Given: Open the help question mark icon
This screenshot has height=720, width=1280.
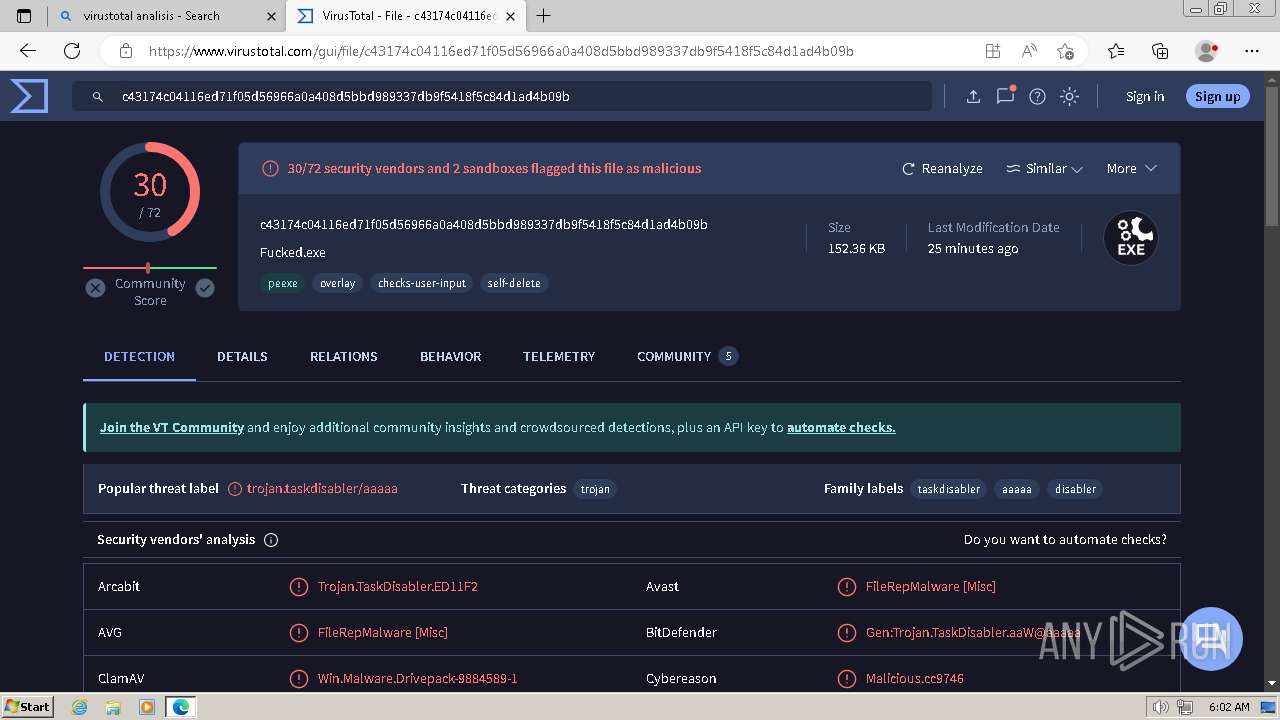Looking at the screenshot, I should (x=1037, y=96).
